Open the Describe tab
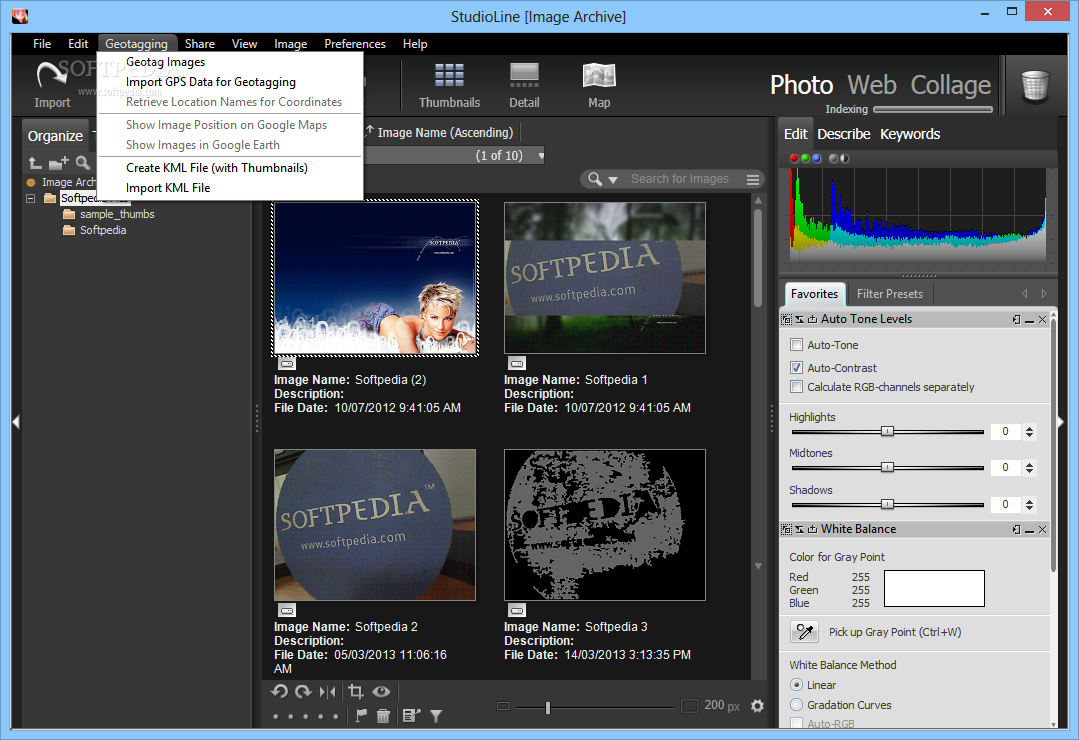This screenshot has height=740, width=1079. pos(844,134)
